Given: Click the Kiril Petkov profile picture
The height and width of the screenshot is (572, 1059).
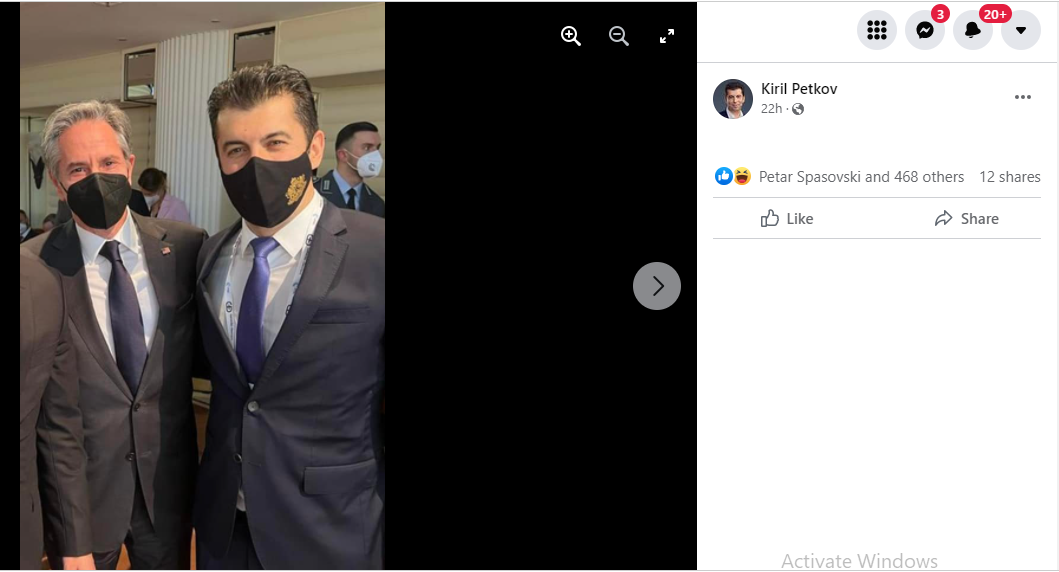Looking at the screenshot, I should tap(733, 98).
